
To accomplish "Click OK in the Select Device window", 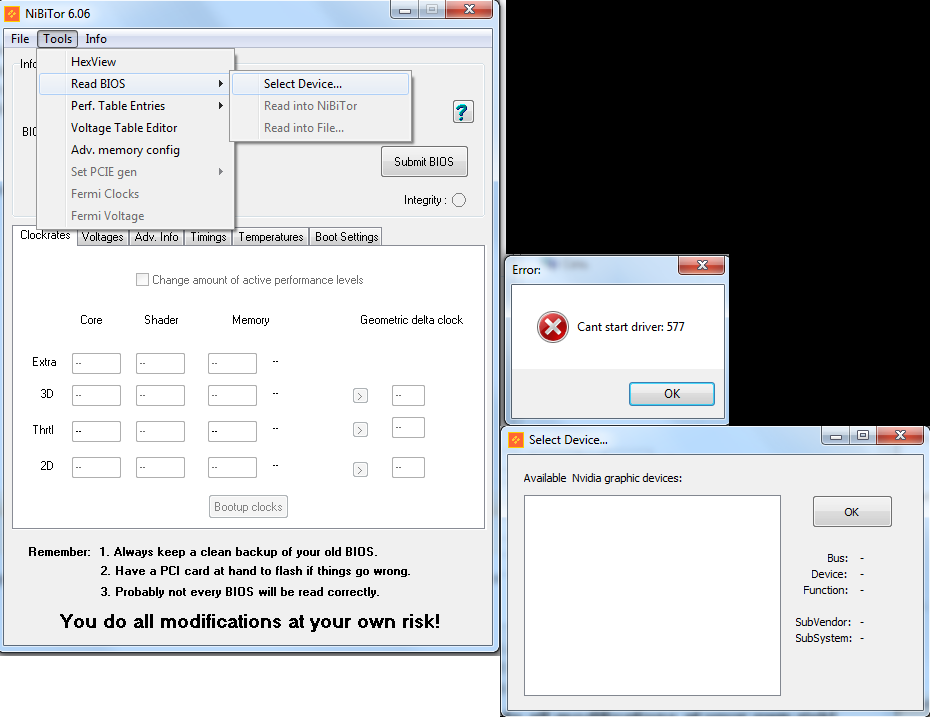I will tap(852, 512).
